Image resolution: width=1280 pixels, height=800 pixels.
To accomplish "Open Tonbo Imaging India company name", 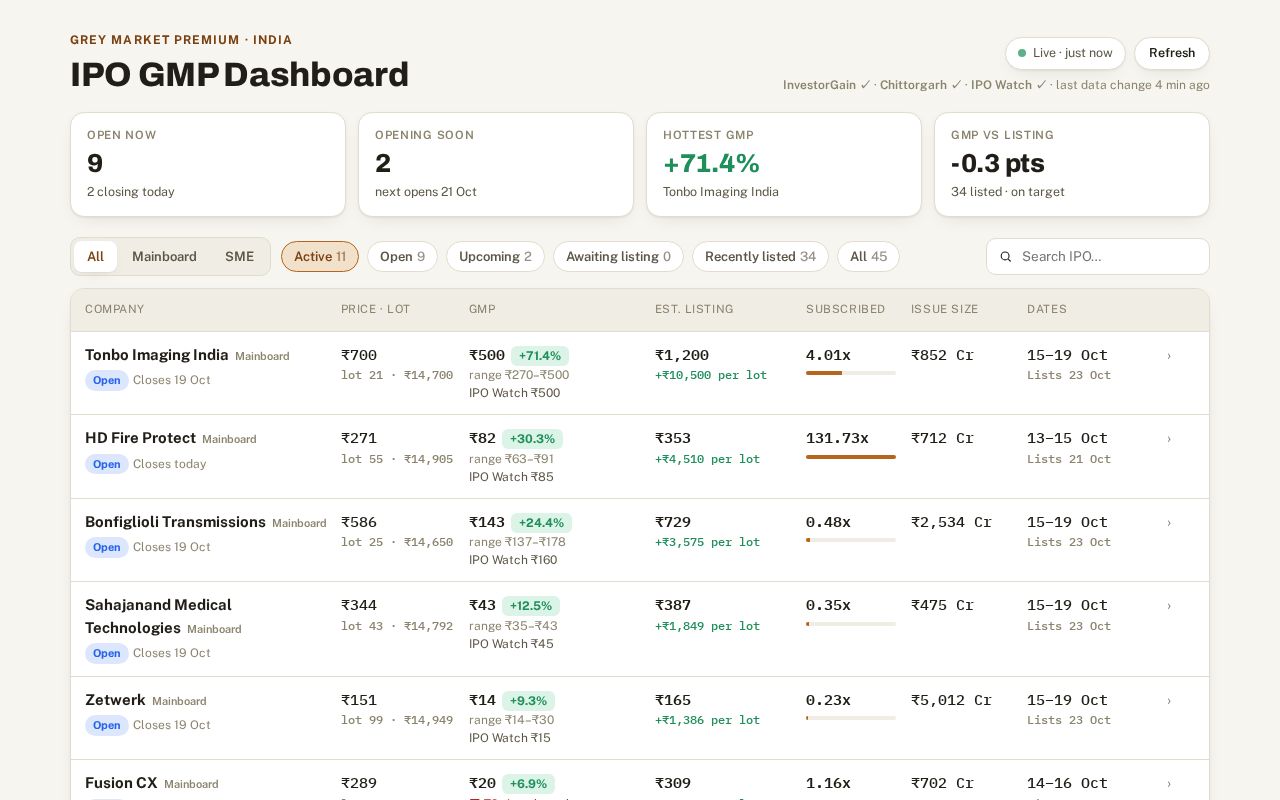I will point(157,355).
